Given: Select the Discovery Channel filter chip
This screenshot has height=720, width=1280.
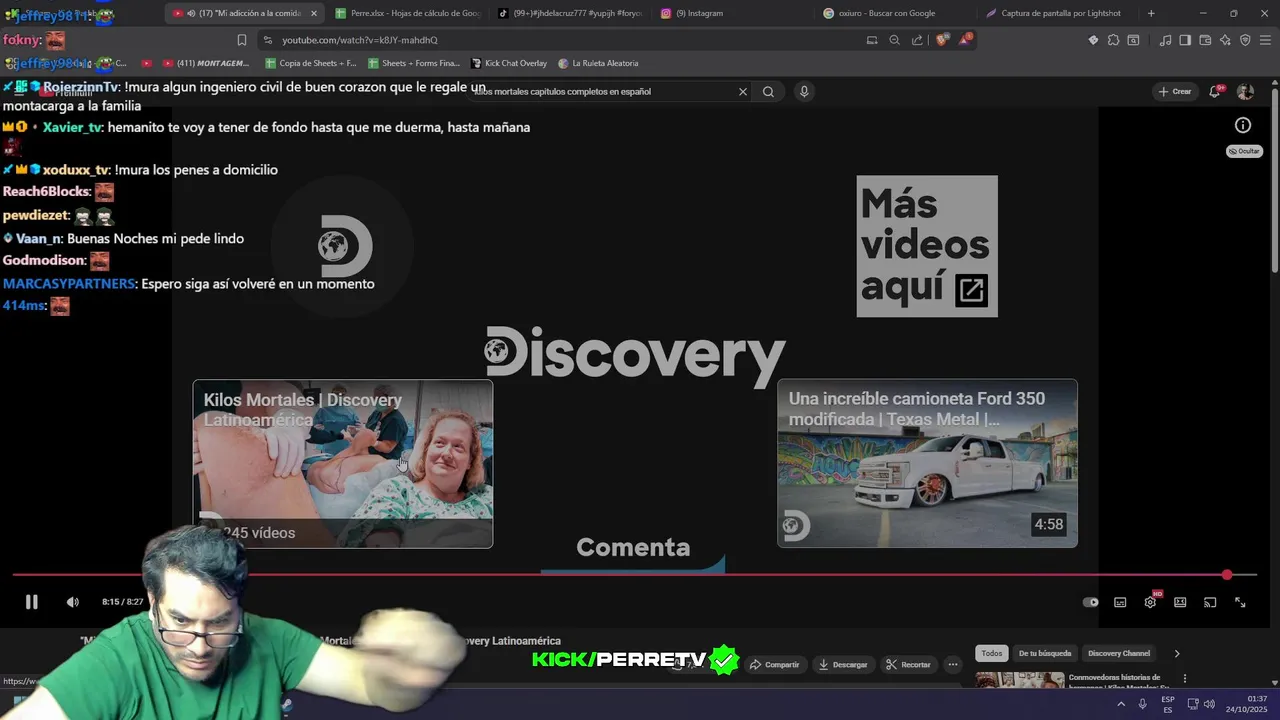Looking at the screenshot, I should click(1119, 653).
